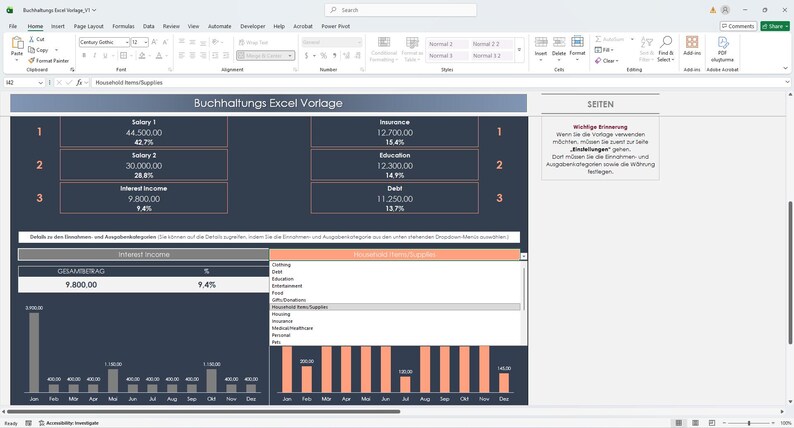This screenshot has height=428, width=794.
Task: Open the Page Layout ribbon tab
Action: pyautogui.click(x=89, y=26)
